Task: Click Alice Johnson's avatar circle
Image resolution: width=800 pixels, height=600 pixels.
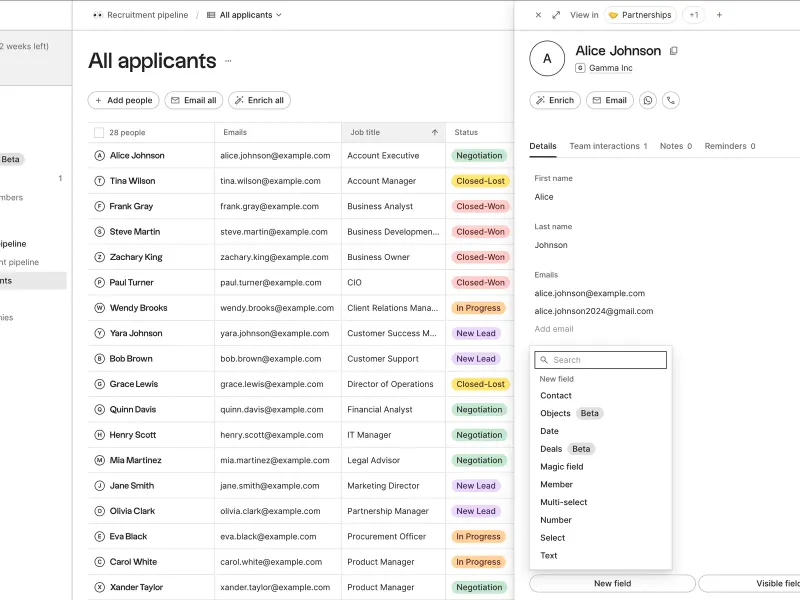Action: click(x=547, y=59)
